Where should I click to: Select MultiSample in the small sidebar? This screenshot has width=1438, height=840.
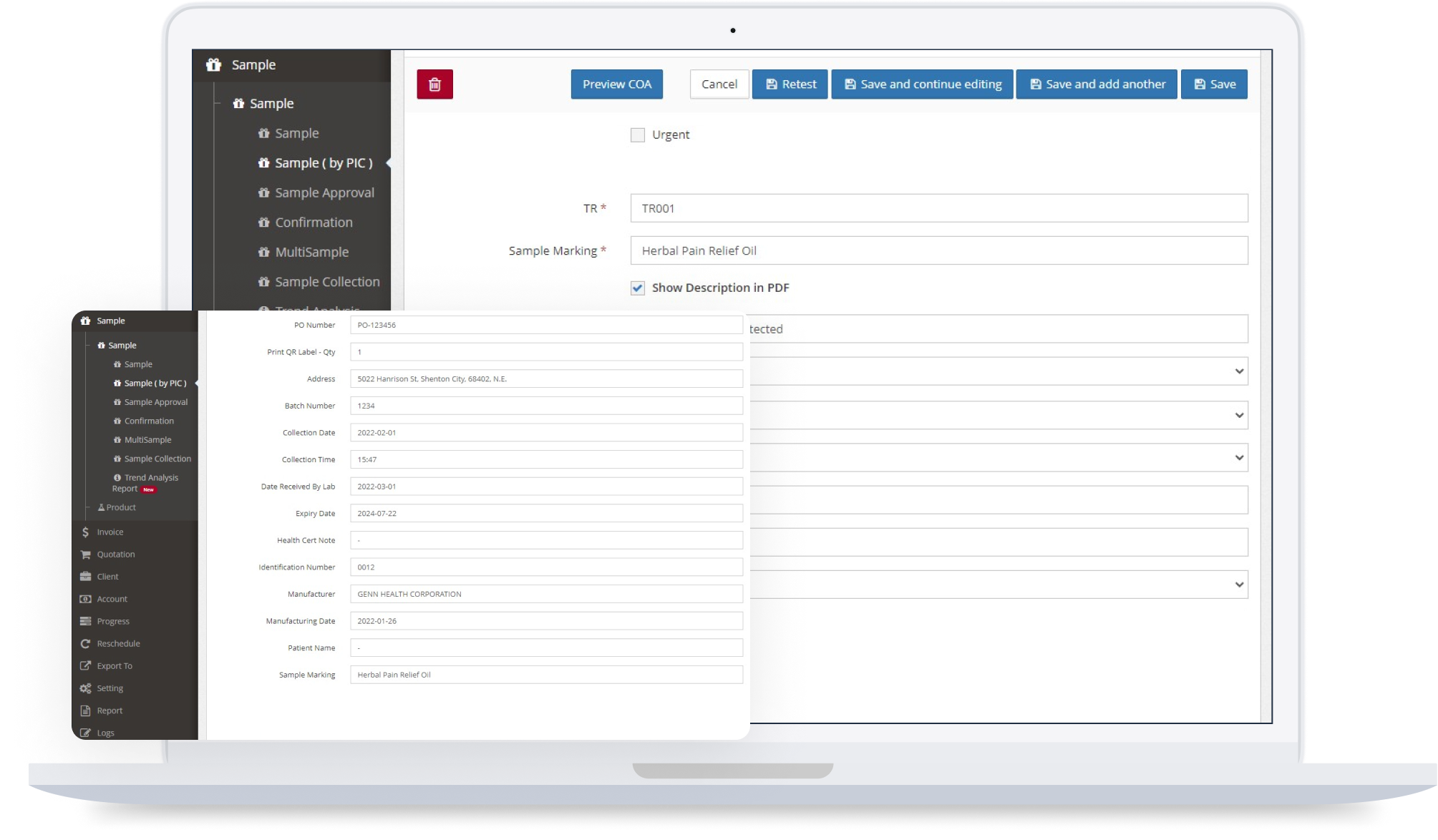tap(147, 440)
